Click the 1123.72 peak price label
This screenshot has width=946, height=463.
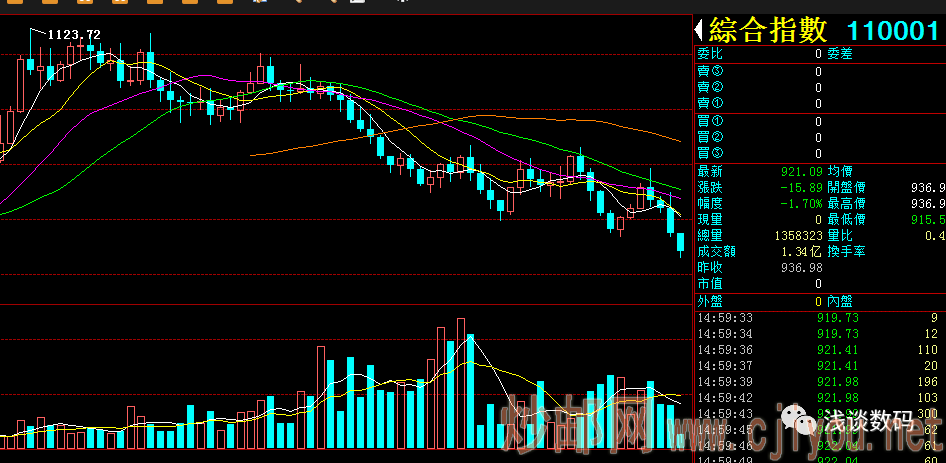pyautogui.click(x=74, y=35)
